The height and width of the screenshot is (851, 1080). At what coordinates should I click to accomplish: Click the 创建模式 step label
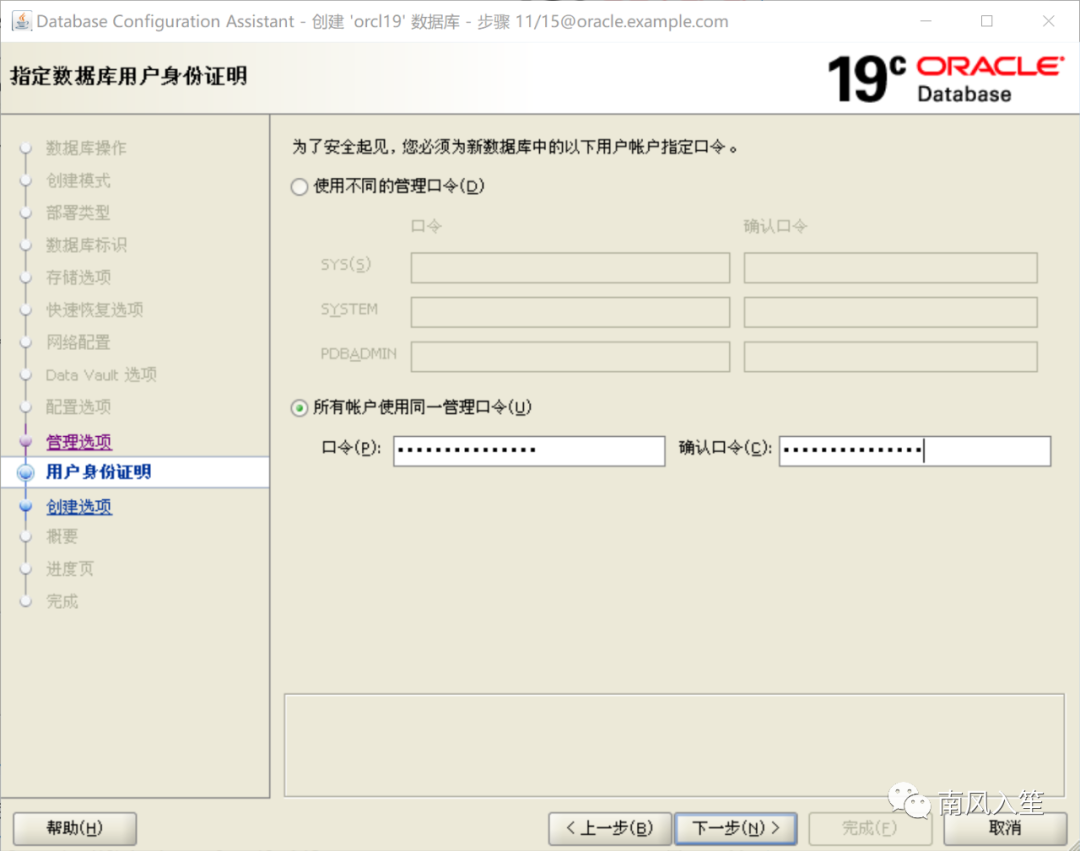point(78,180)
